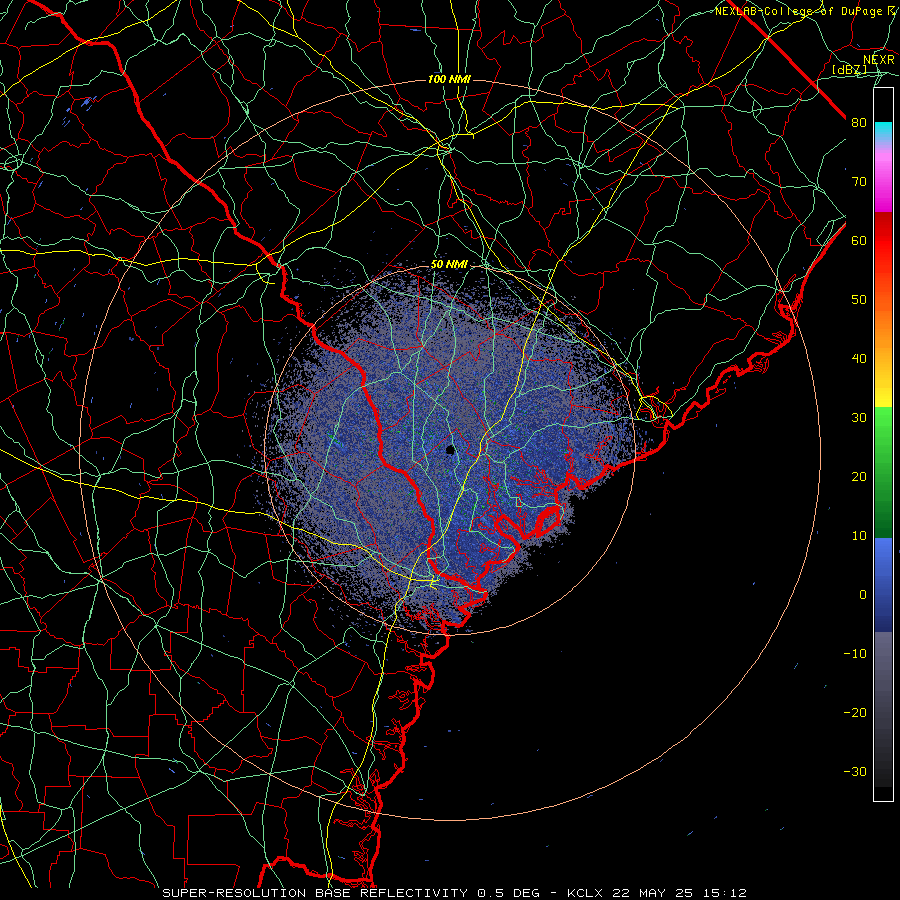Image resolution: width=900 pixels, height=900 pixels.
Task: Click the green segment of the color bar
Action: coord(883,472)
